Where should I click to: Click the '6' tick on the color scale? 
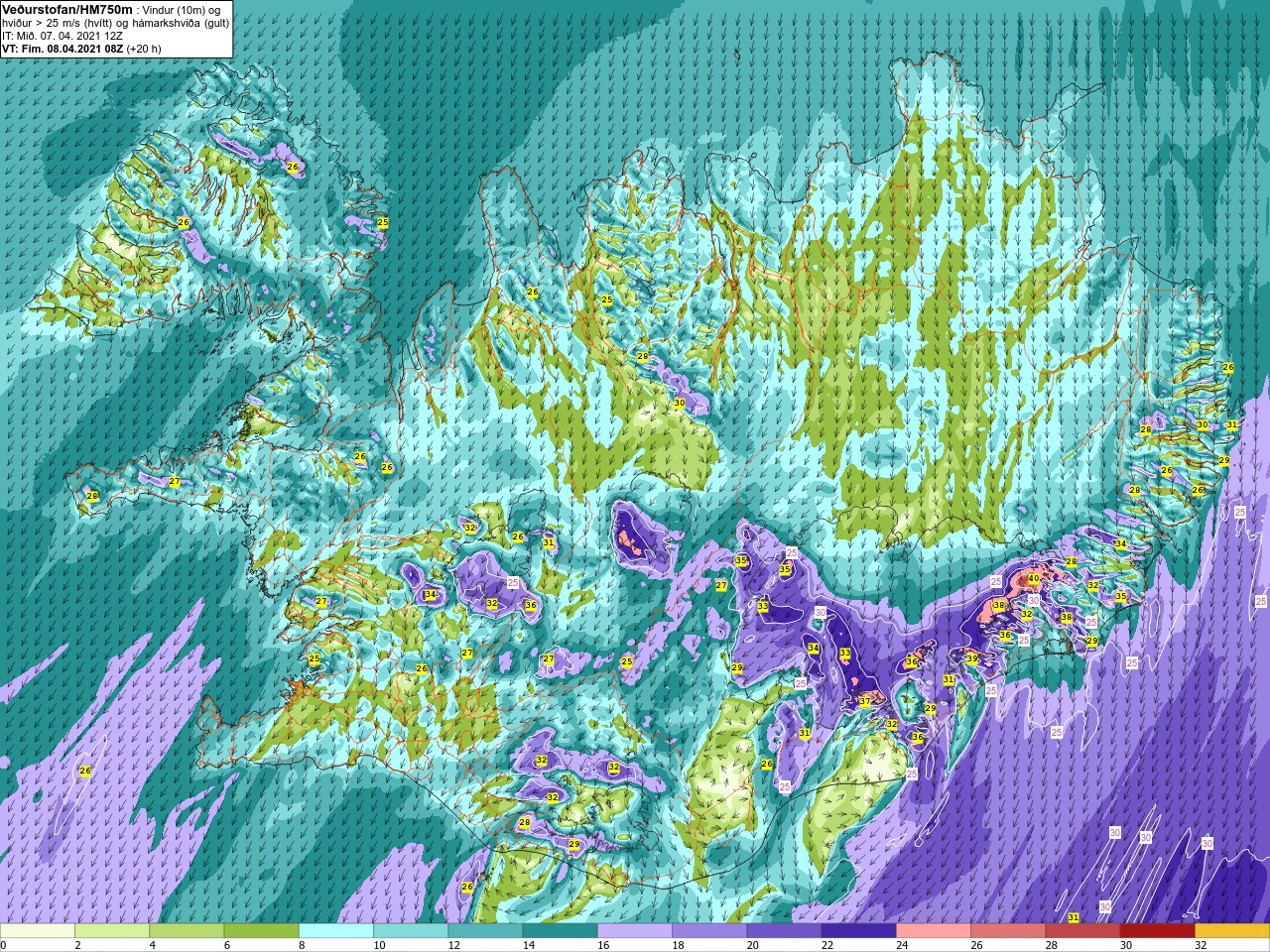pyautogui.click(x=225, y=945)
